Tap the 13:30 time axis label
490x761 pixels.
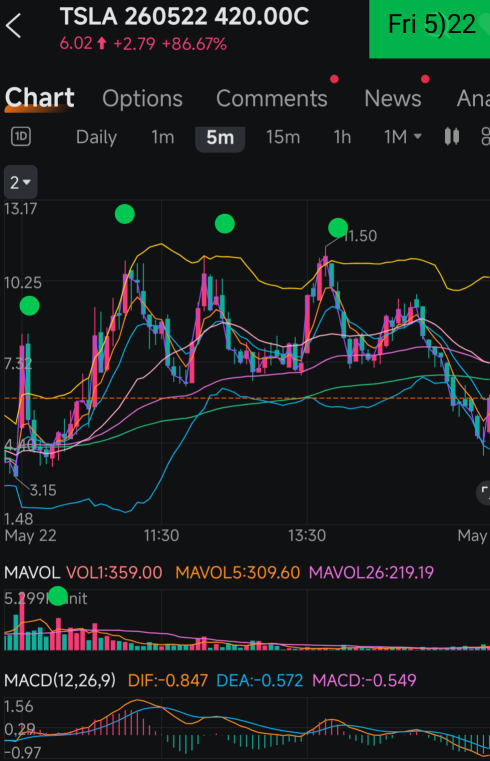(307, 536)
